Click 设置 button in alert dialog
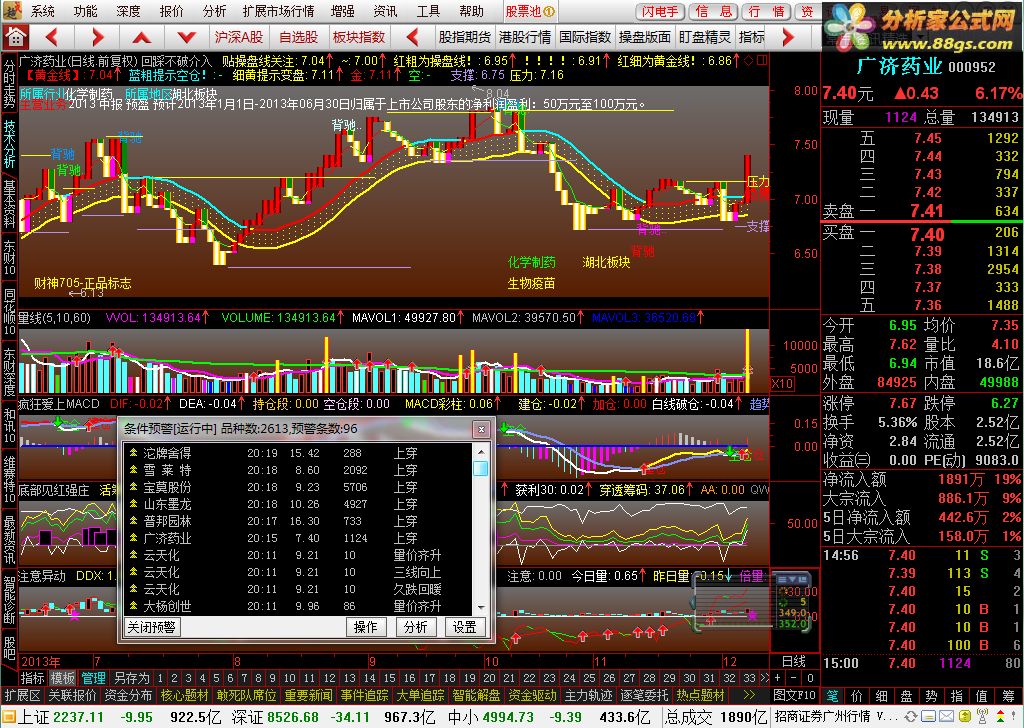This screenshot has width=1024, height=728. point(464,627)
